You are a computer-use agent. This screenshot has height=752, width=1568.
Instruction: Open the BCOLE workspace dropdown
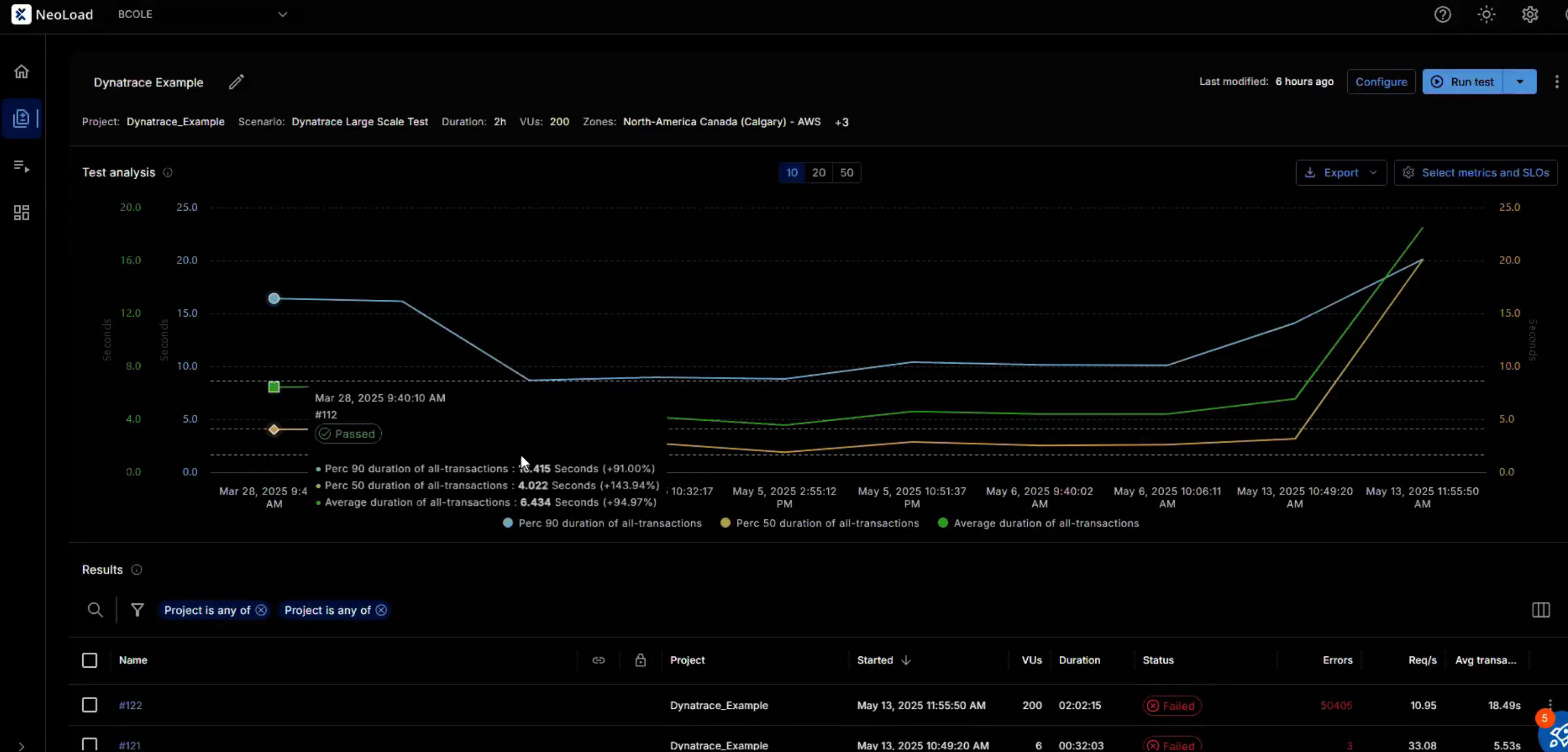click(202, 14)
